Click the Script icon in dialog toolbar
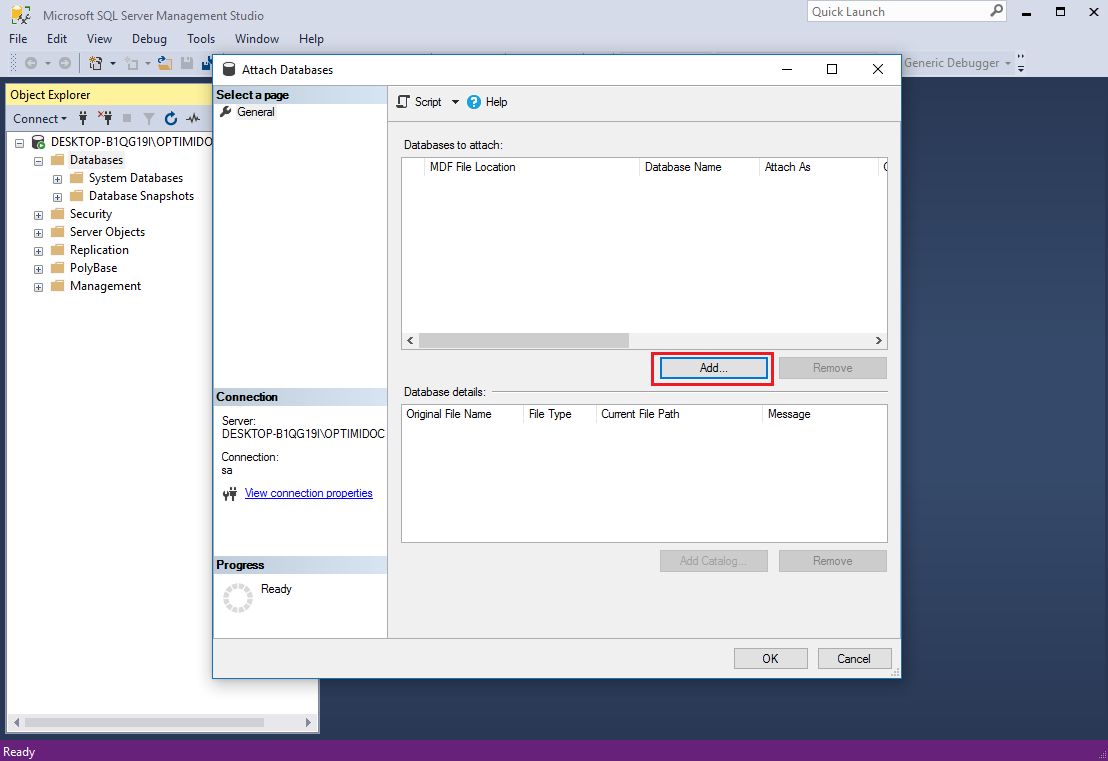This screenshot has height=761, width=1108. (403, 102)
